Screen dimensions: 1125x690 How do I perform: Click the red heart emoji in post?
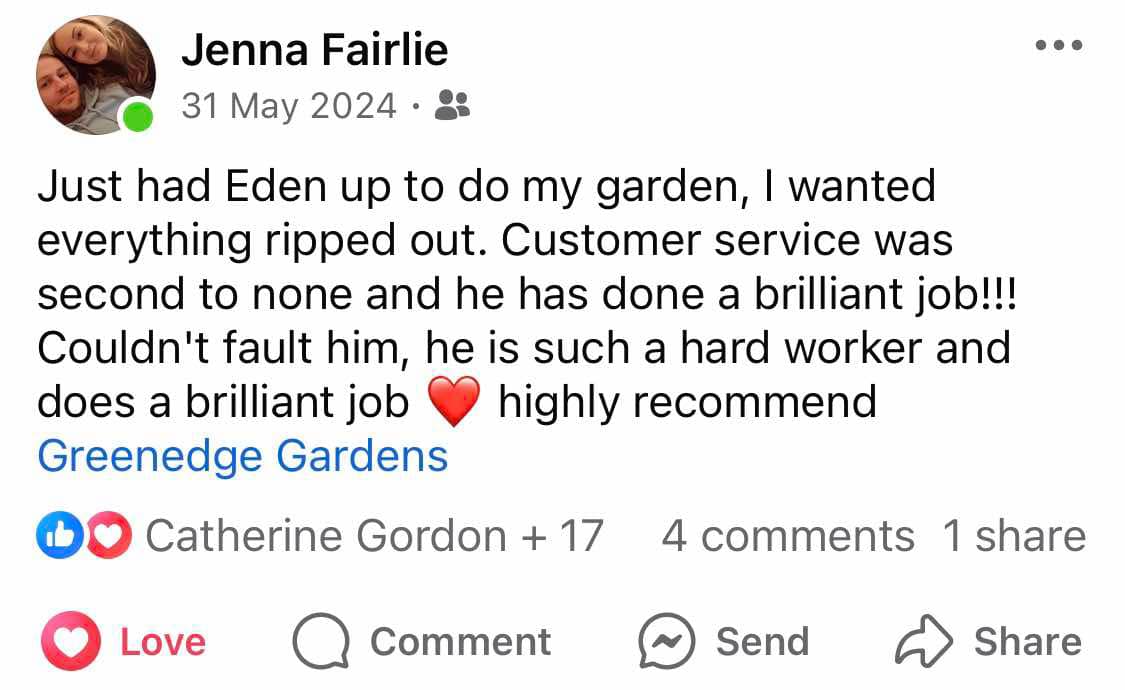coord(453,401)
